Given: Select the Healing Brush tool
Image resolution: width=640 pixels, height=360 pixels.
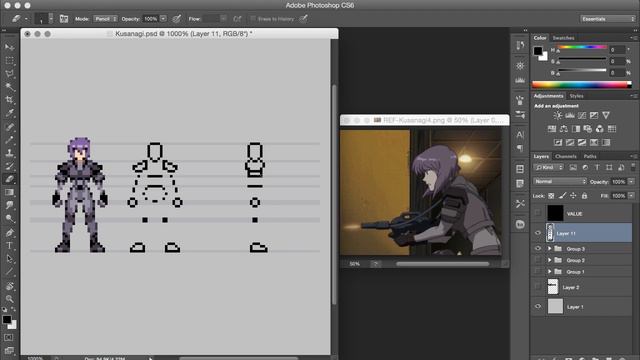Looking at the screenshot, I should click(x=9, y=127).
